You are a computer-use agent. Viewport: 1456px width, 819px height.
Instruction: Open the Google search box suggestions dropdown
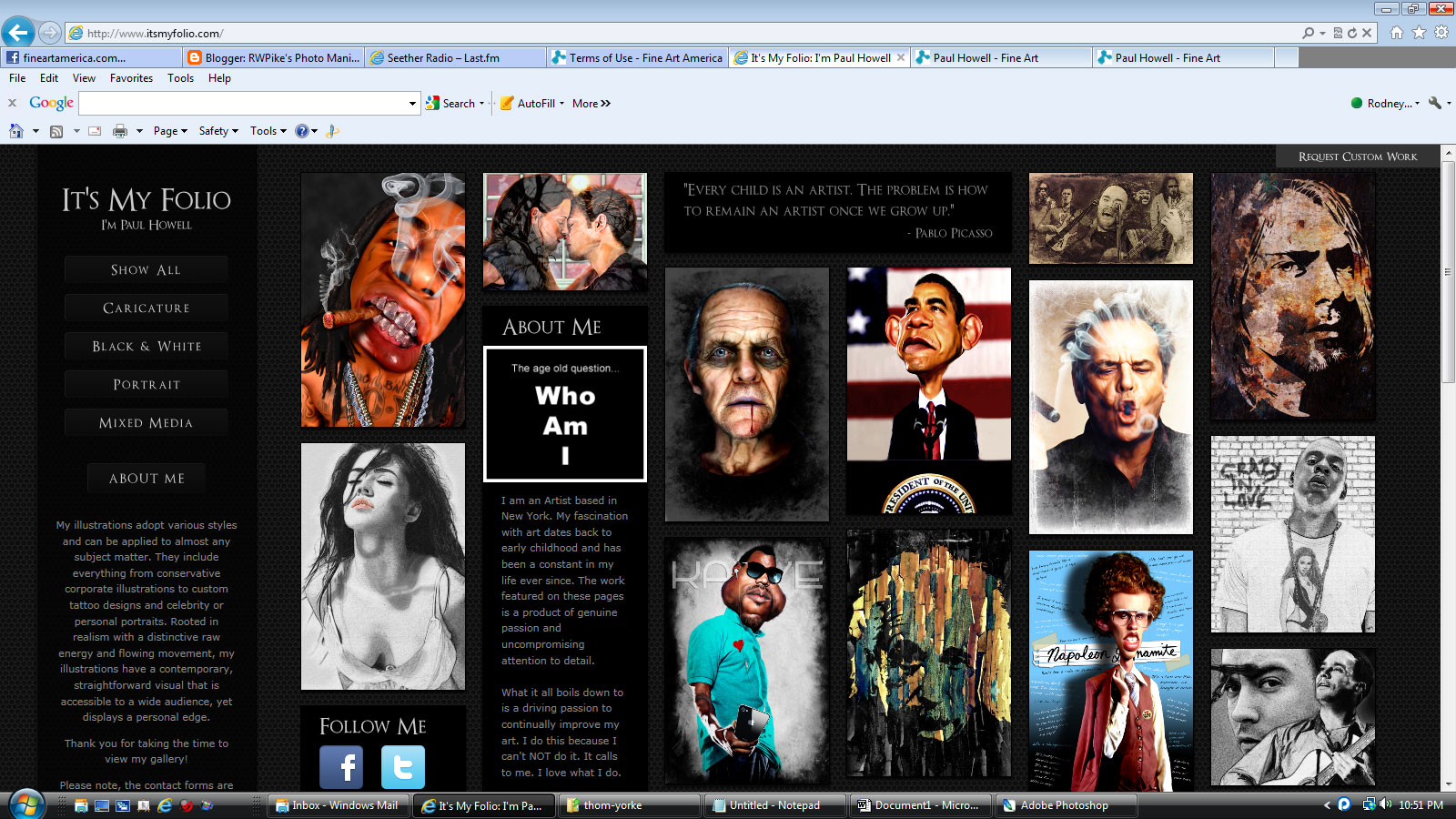point(412,104)
